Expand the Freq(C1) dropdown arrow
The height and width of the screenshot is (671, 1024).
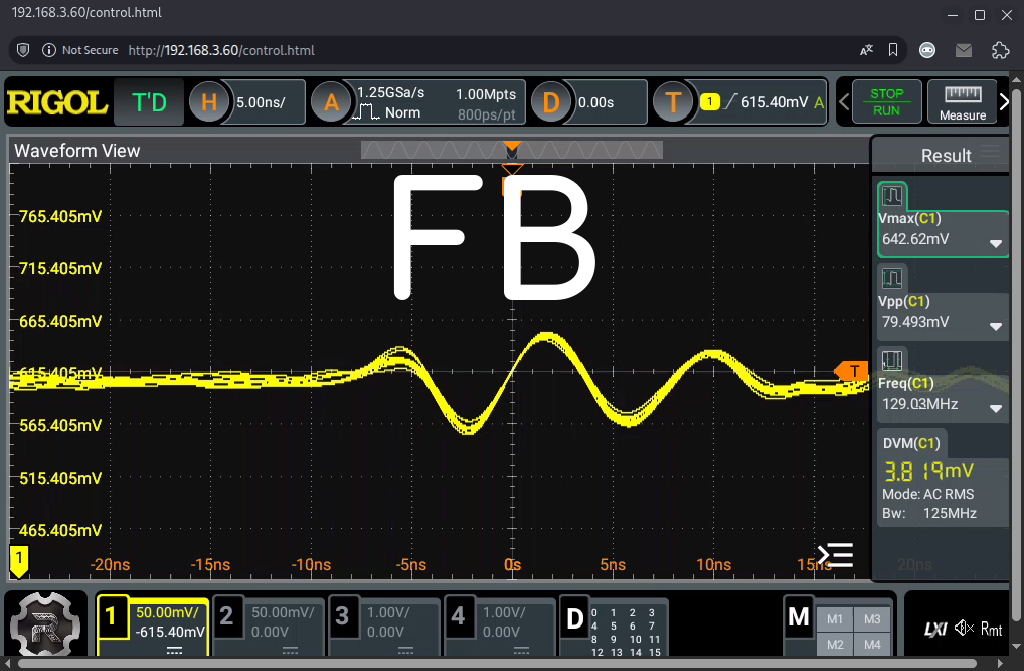(995, 409)
